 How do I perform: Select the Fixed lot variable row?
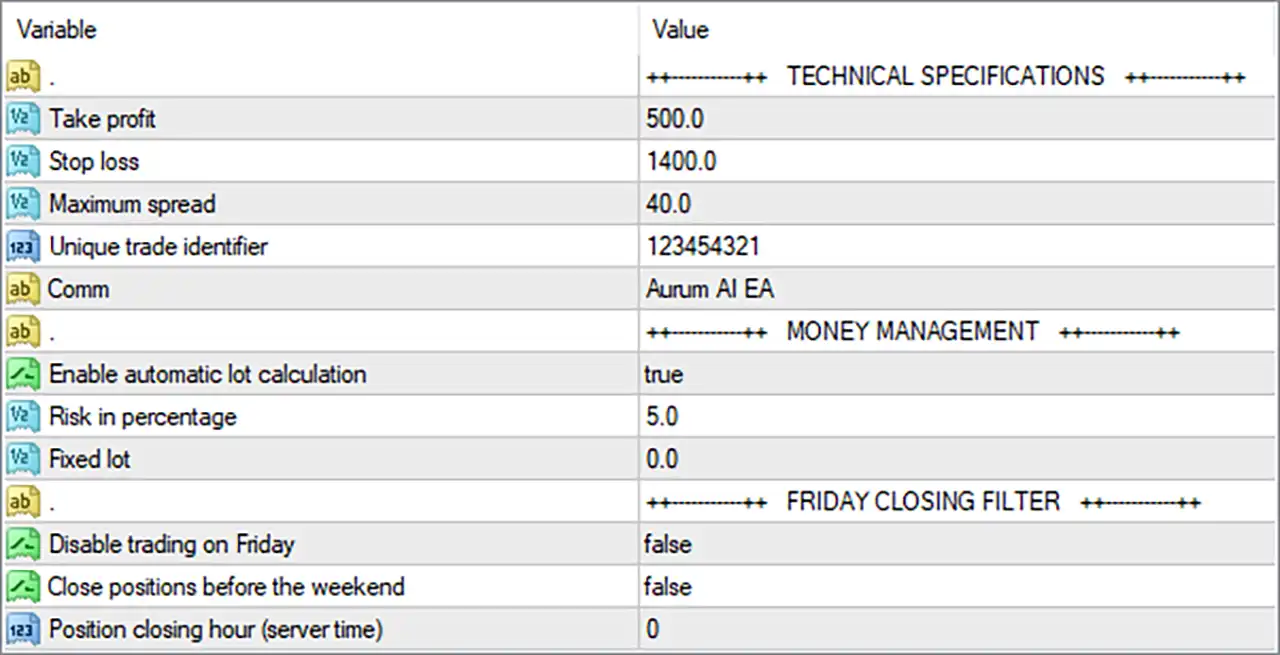(640, 459)
